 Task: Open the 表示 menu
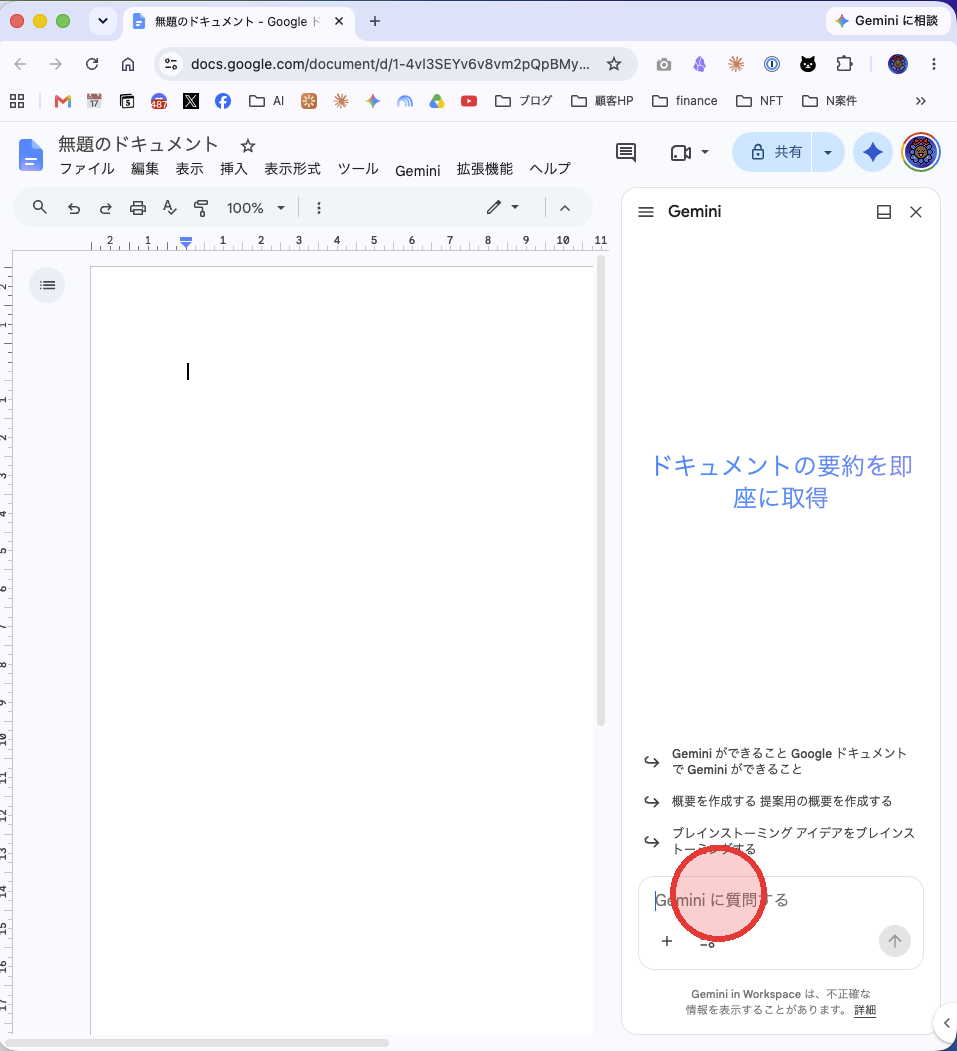pyautogui.click(x=190, y=170)
